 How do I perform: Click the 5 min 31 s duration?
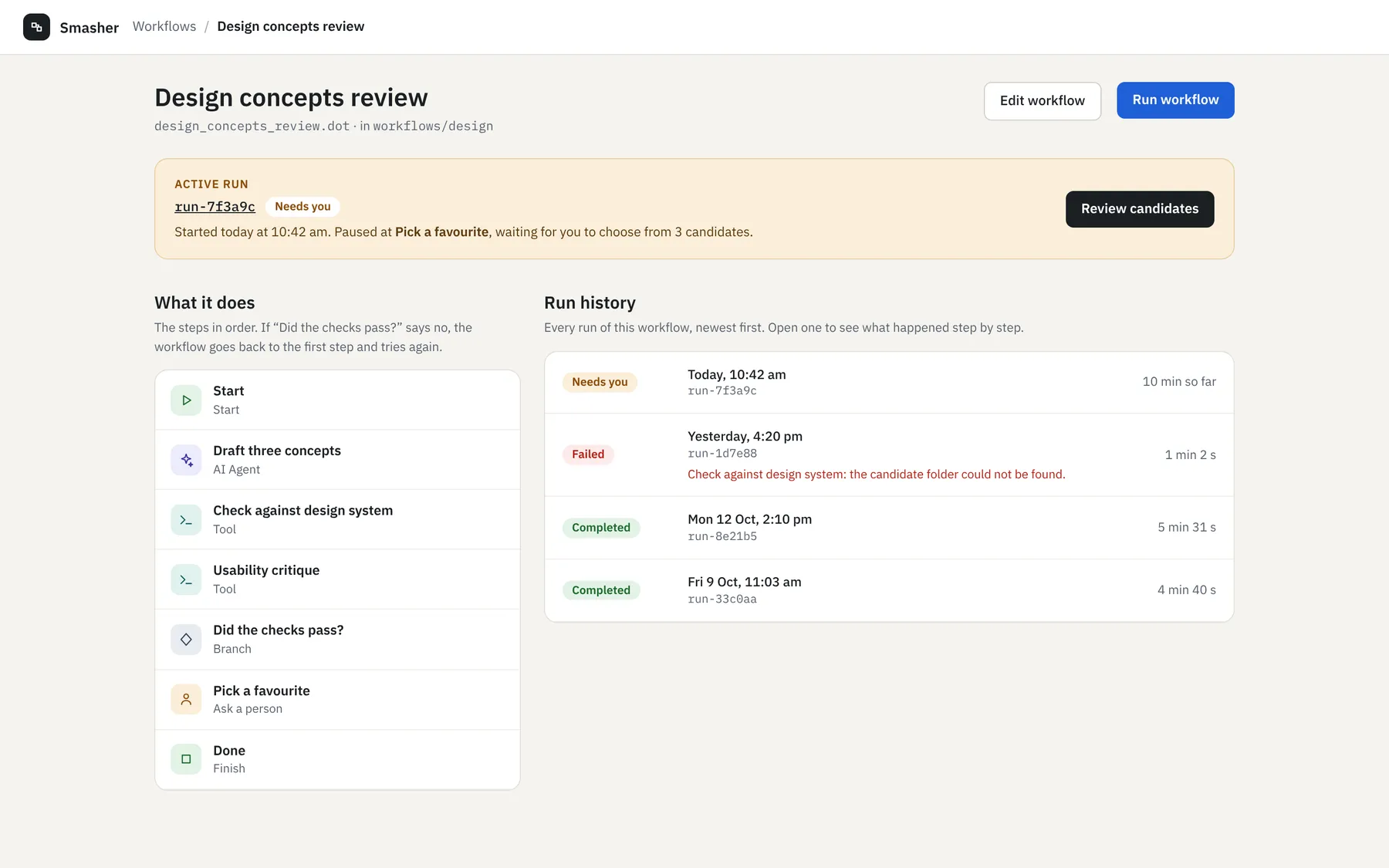1187,528
